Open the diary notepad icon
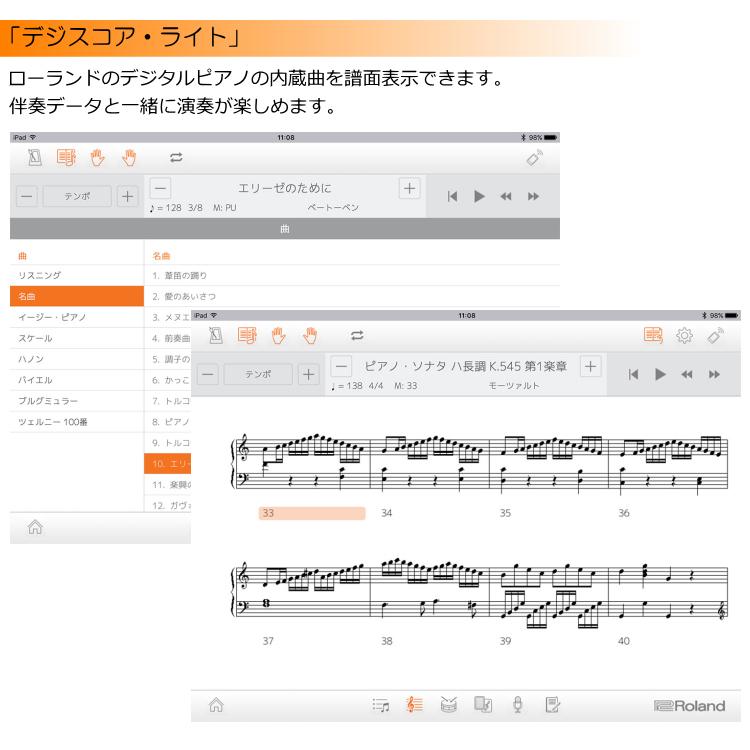The width and height of the screenshot is (750, 750). (x=552, y=705)
